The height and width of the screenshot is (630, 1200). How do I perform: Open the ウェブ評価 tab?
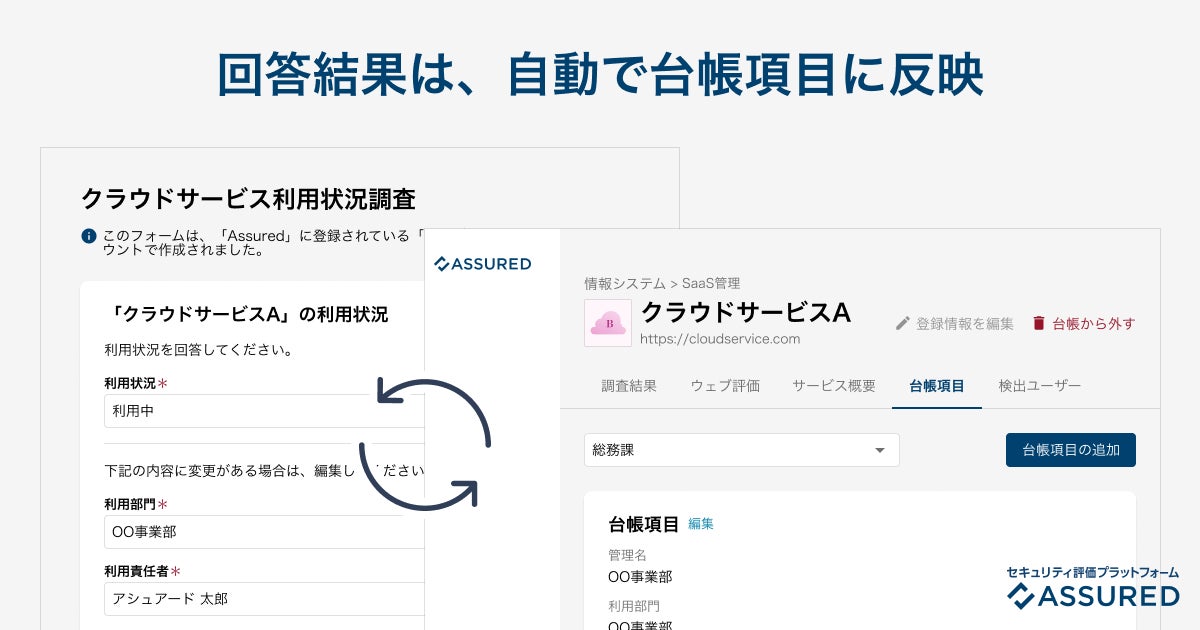[725, 386]
